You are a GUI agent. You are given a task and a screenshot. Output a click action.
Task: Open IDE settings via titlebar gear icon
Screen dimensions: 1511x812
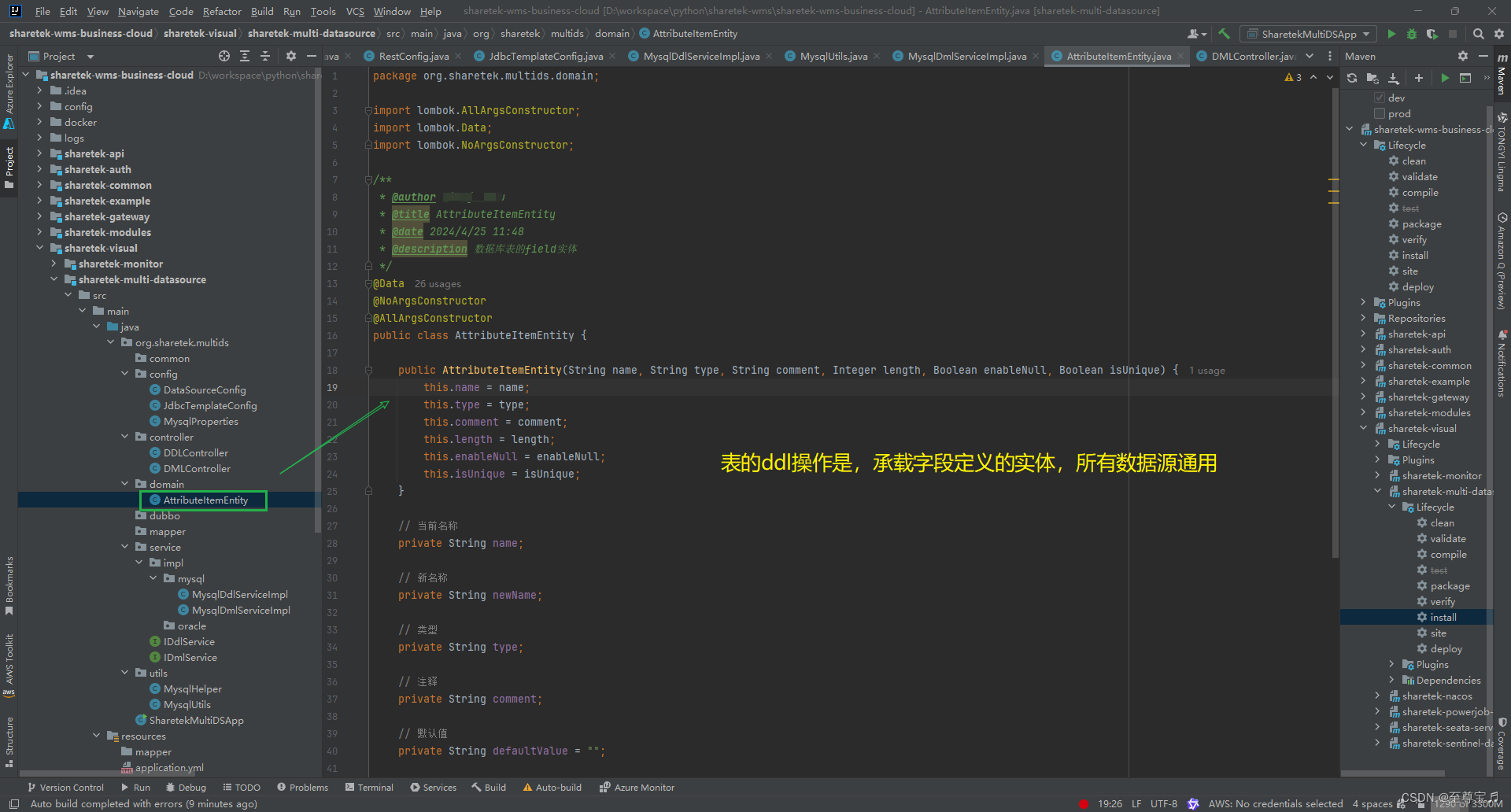coord(1498,34)
